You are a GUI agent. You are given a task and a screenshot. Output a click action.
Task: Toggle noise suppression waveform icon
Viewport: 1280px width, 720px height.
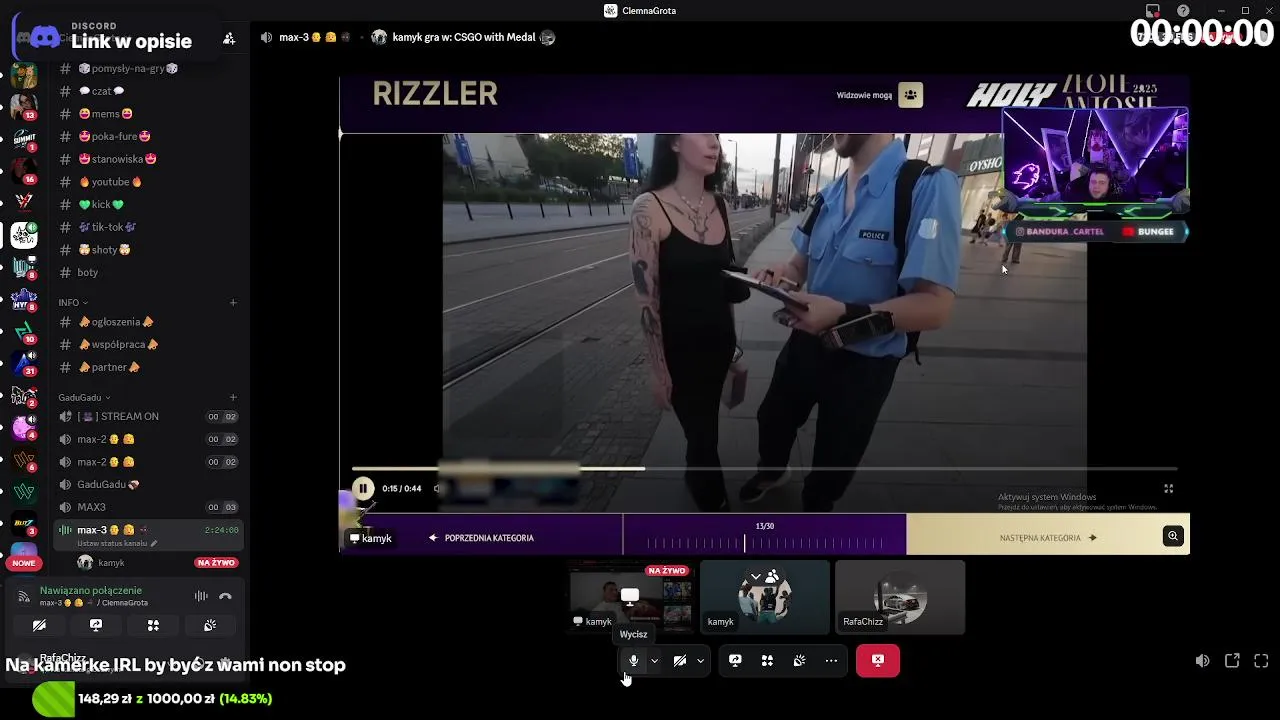pos(201,596)
